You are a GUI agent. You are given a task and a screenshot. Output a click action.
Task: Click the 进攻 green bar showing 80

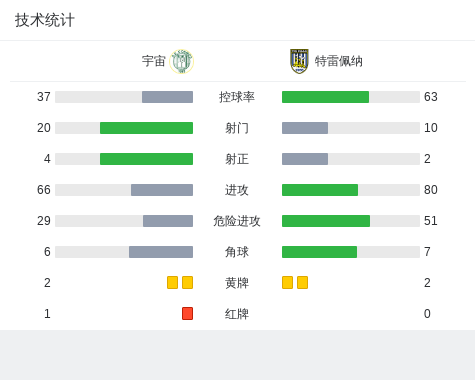(320, 190)
